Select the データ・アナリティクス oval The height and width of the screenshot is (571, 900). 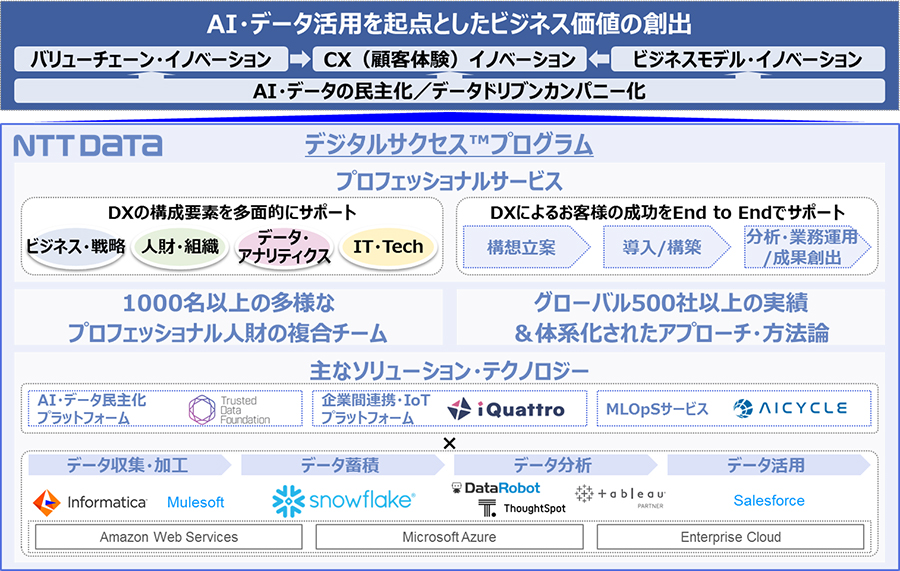pyautogui.click(x=285, y=247)
